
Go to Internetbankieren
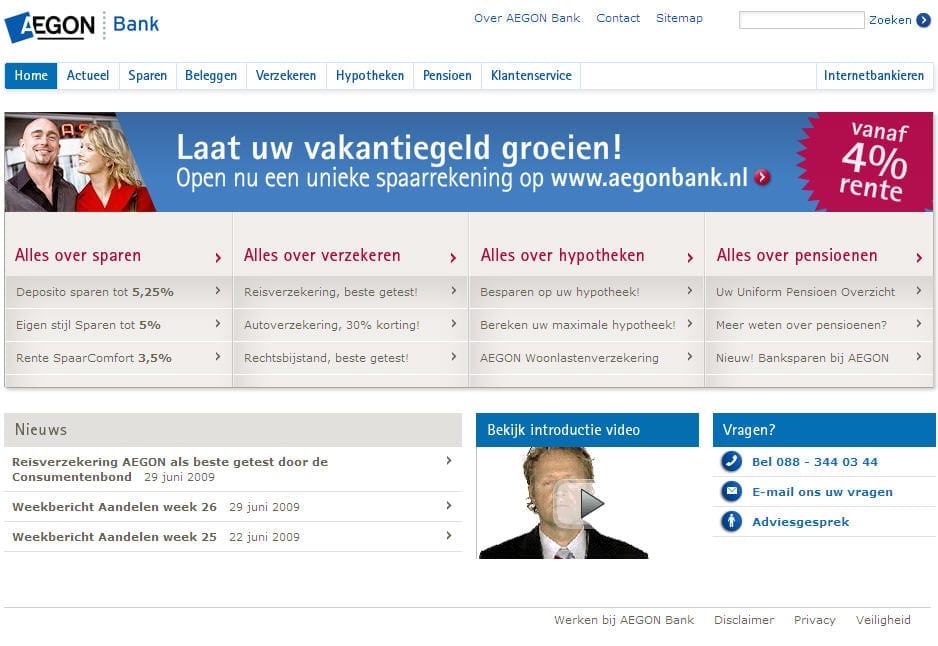click(x=874, y=75)
